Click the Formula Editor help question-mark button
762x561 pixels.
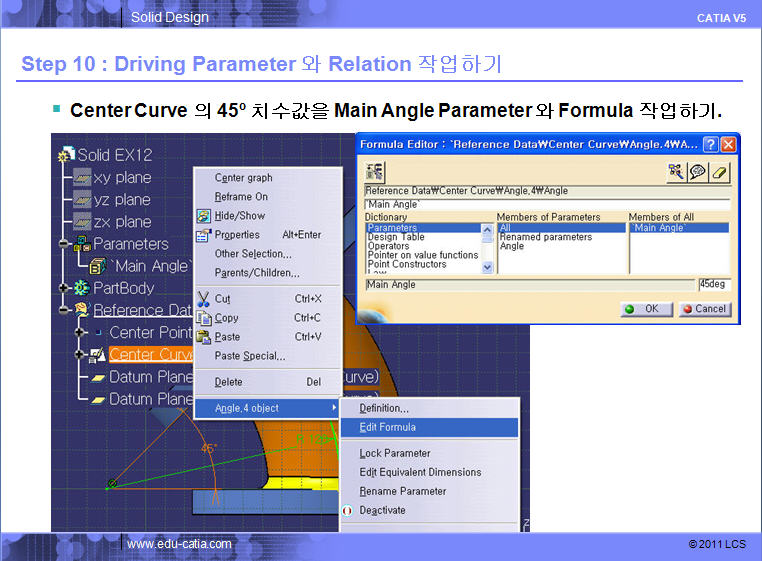[x=710, y=144]
